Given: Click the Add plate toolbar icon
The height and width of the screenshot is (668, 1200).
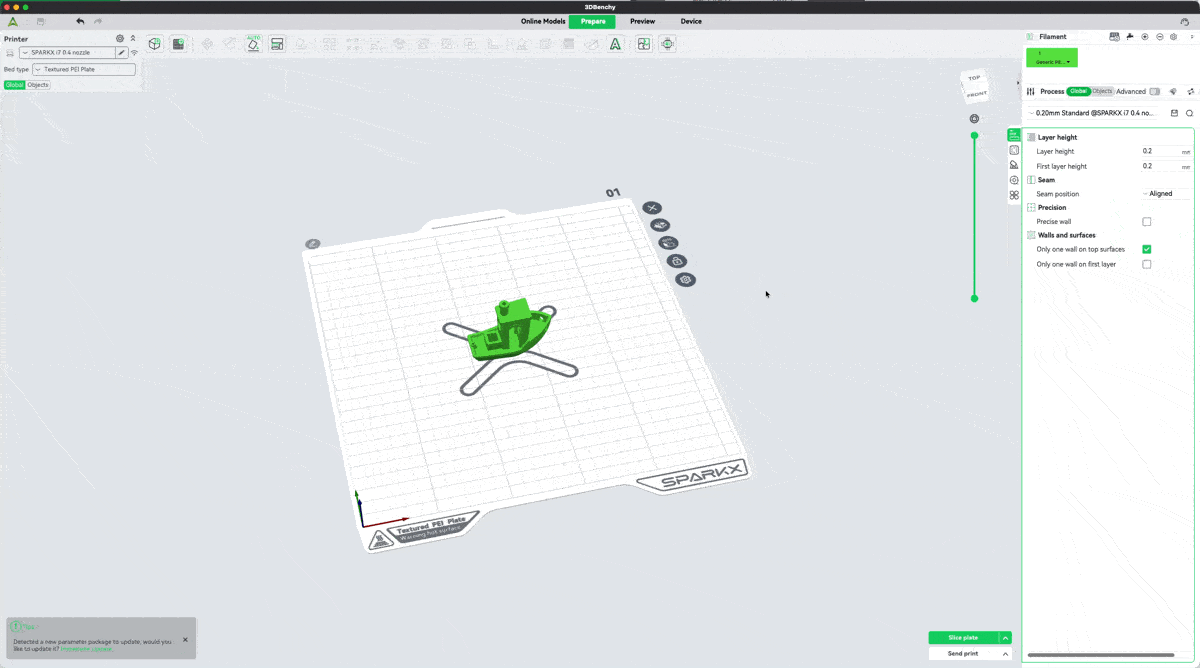Looking at the screenshot, I should [x=178, y=44].
